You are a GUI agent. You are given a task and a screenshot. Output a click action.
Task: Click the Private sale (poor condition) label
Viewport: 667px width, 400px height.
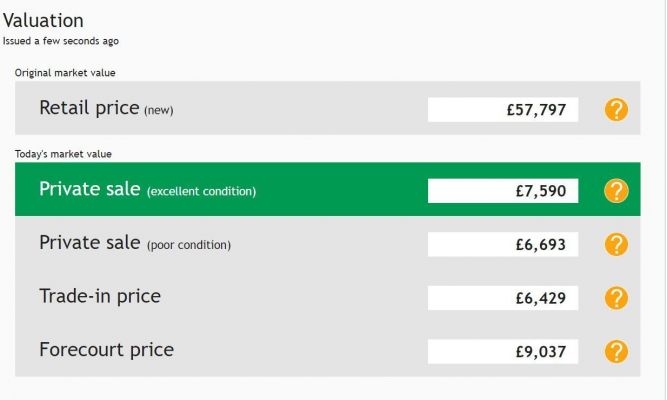tap(135, 243)
